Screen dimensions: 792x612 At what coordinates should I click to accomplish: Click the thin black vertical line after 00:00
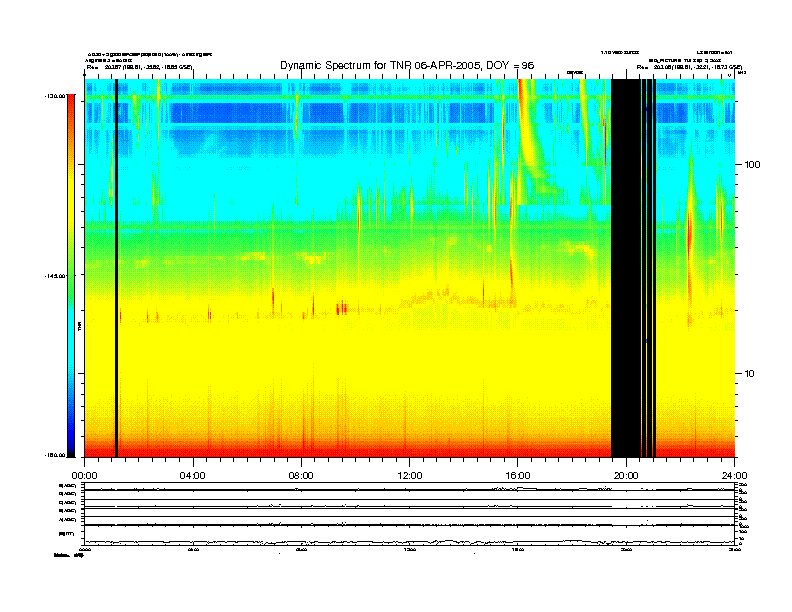[x=116, y=270]
